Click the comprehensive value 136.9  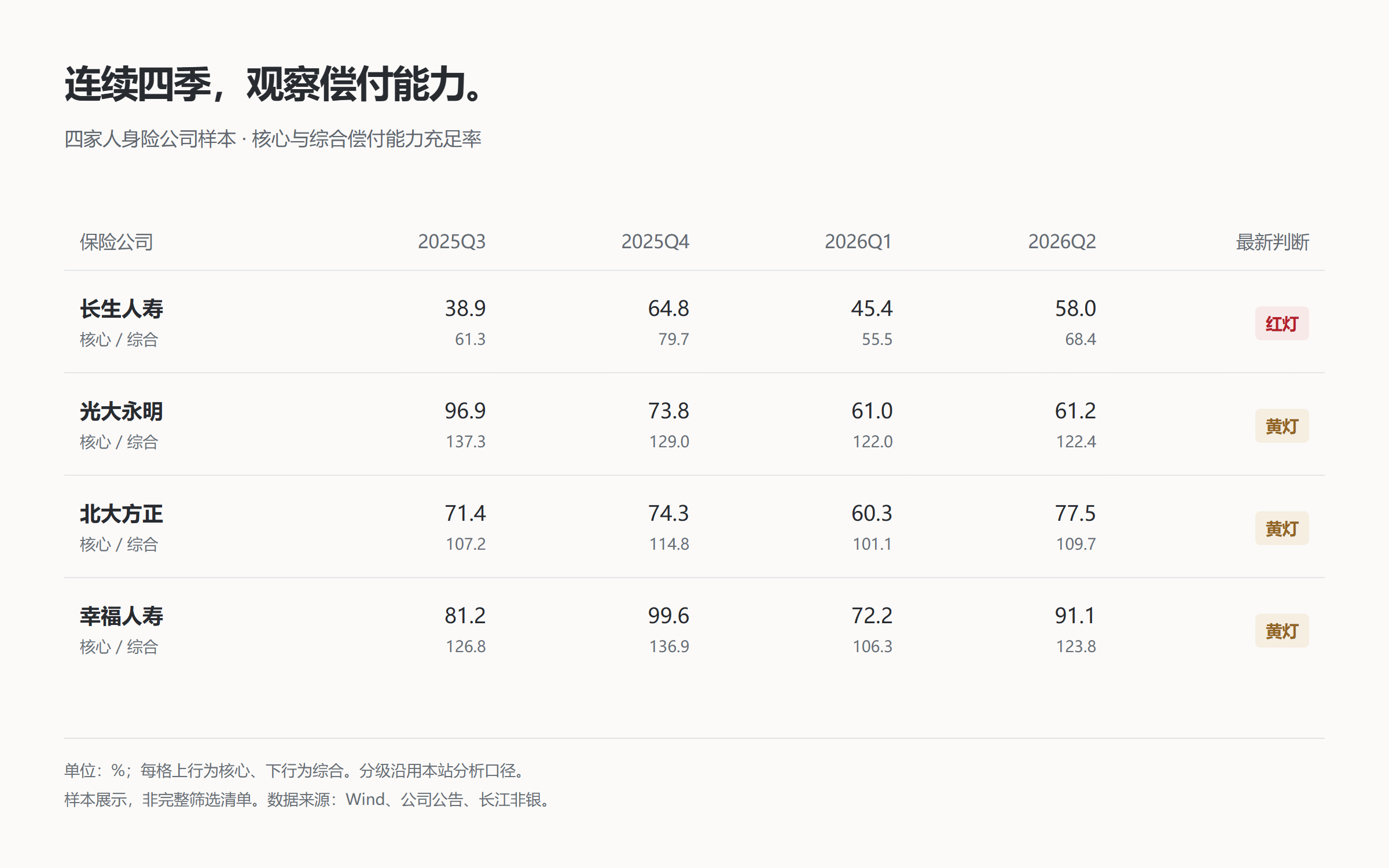tap(669, 646)
